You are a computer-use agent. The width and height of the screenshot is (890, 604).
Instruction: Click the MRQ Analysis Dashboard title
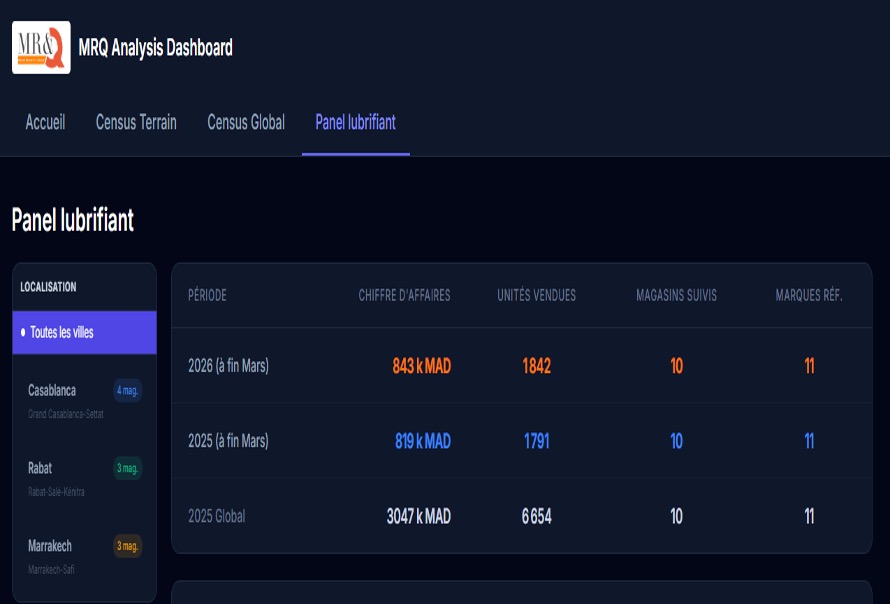(155, 47)
